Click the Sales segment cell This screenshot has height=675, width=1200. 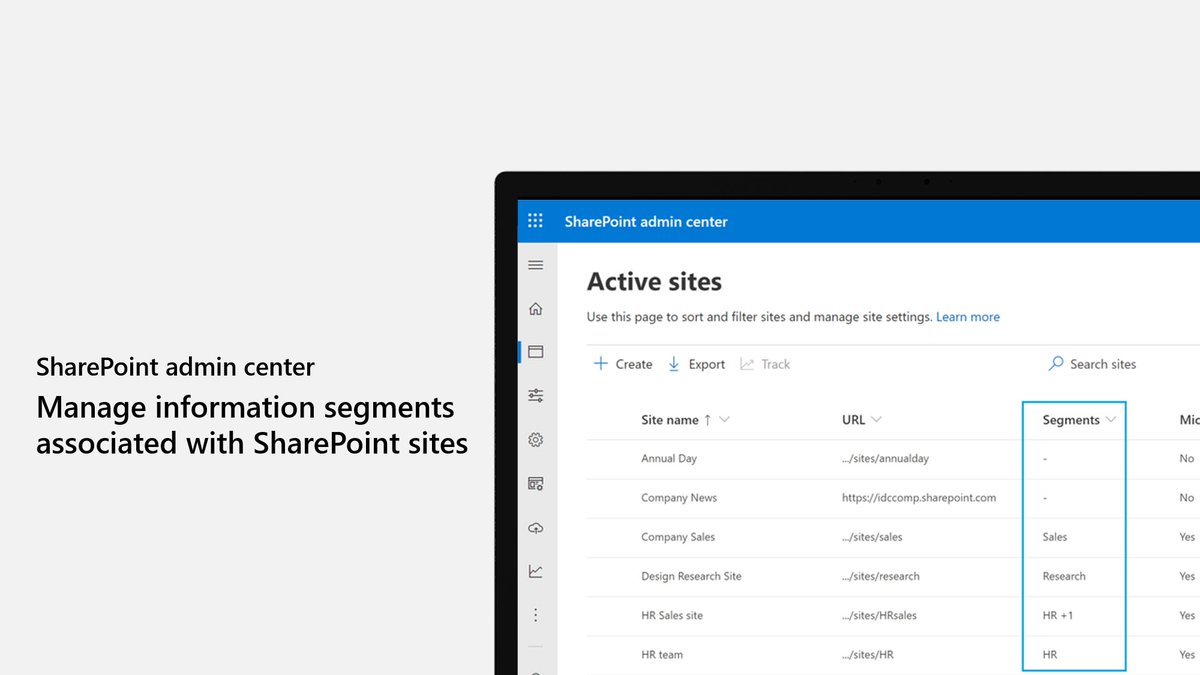point(1055,537)
